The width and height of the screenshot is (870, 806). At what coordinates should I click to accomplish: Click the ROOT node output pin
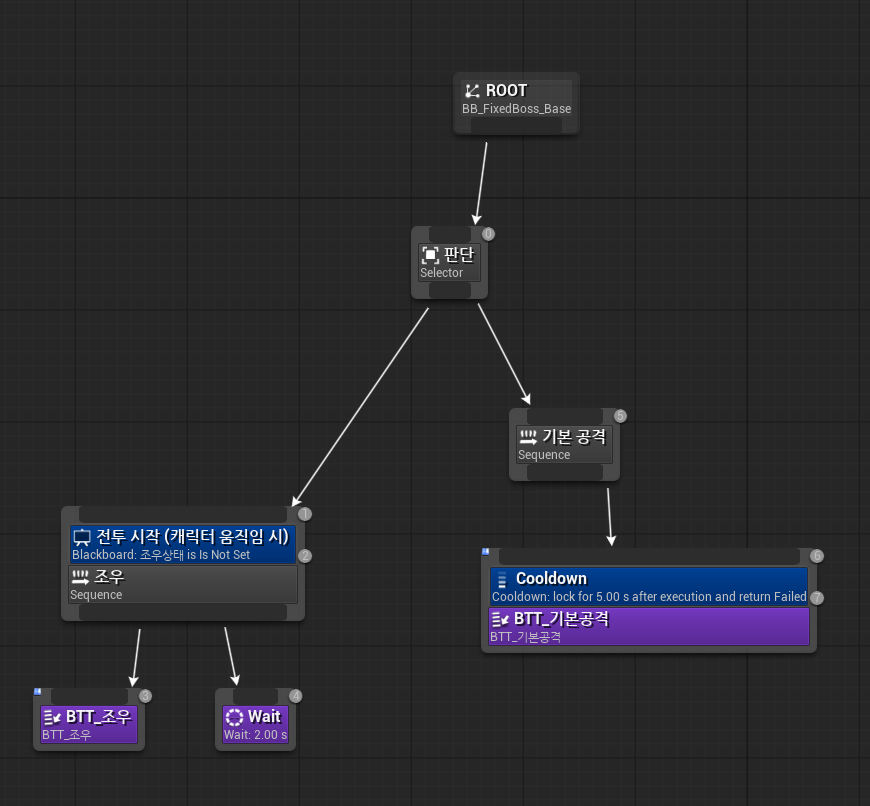517,125
